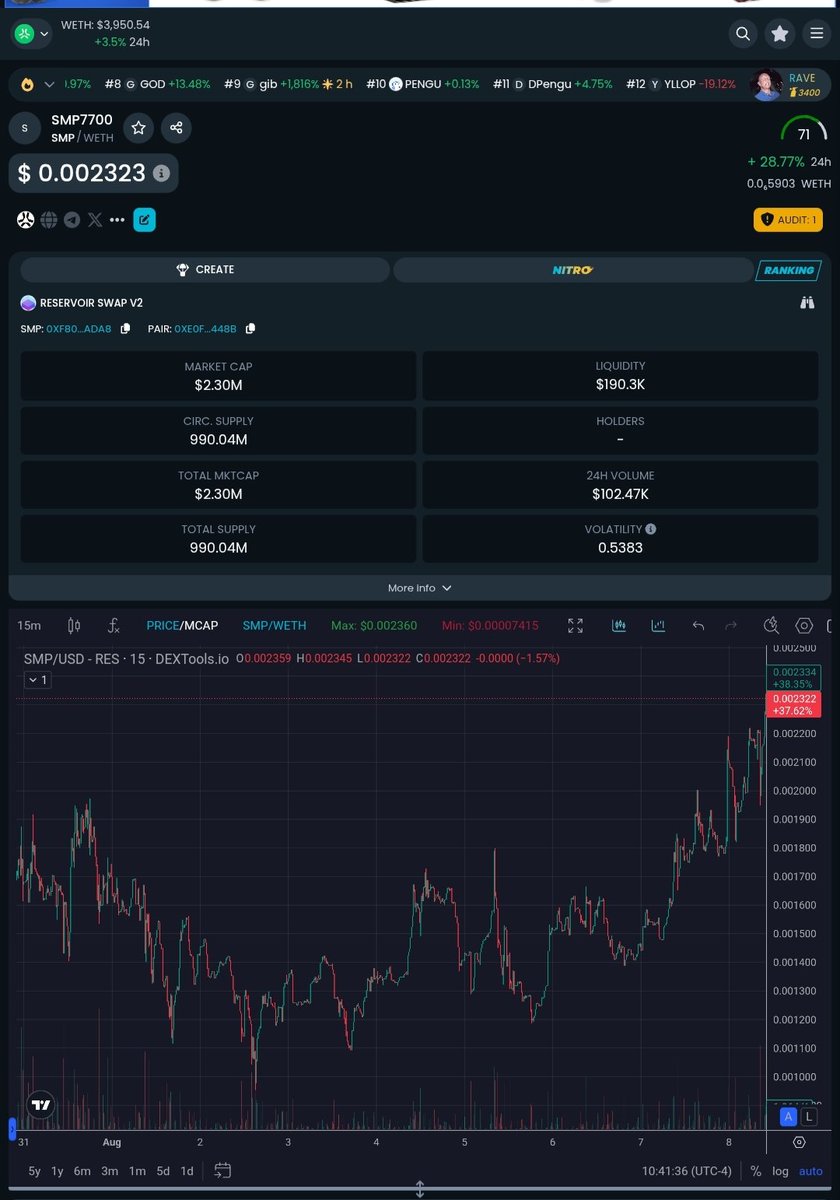Redo the chart action
Viewport: 840px width, 1200px height.
[731, 626]
